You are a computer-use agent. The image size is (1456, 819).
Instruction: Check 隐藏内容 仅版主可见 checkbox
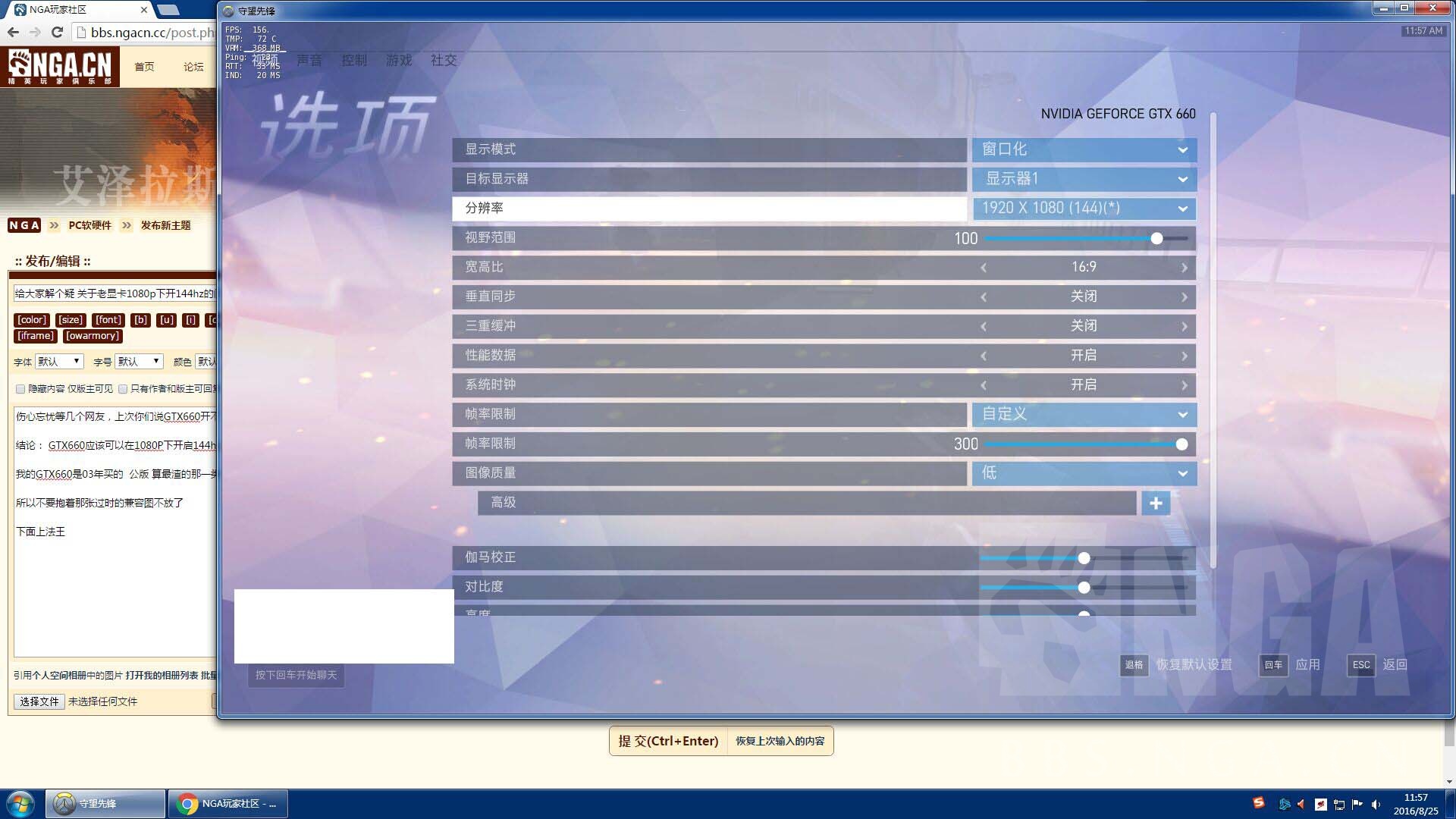[x=20, y=389]
